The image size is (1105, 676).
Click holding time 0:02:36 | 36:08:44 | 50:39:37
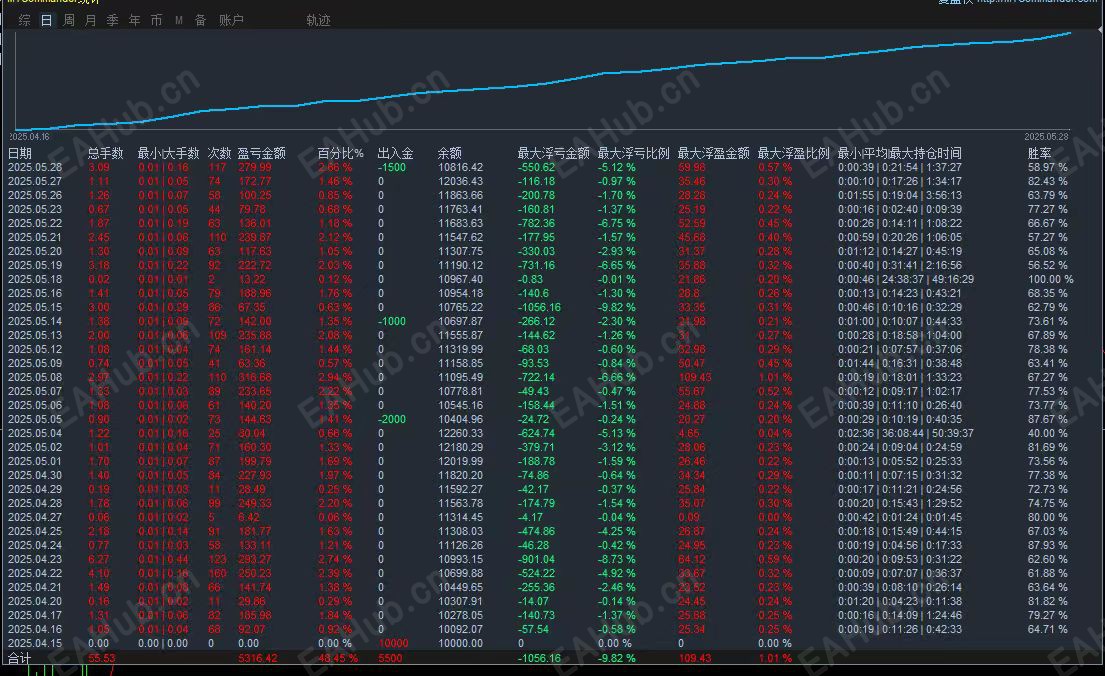coord(906,433)
